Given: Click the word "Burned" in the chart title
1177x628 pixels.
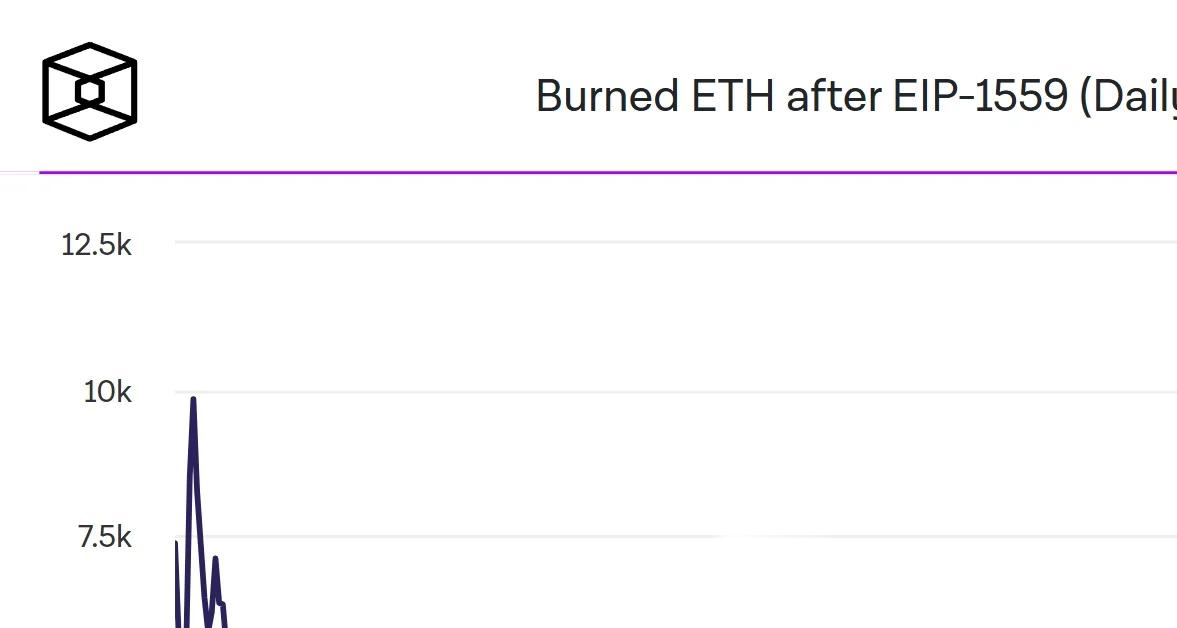Looking at the screenshot, I should click(x=607, y=97).
